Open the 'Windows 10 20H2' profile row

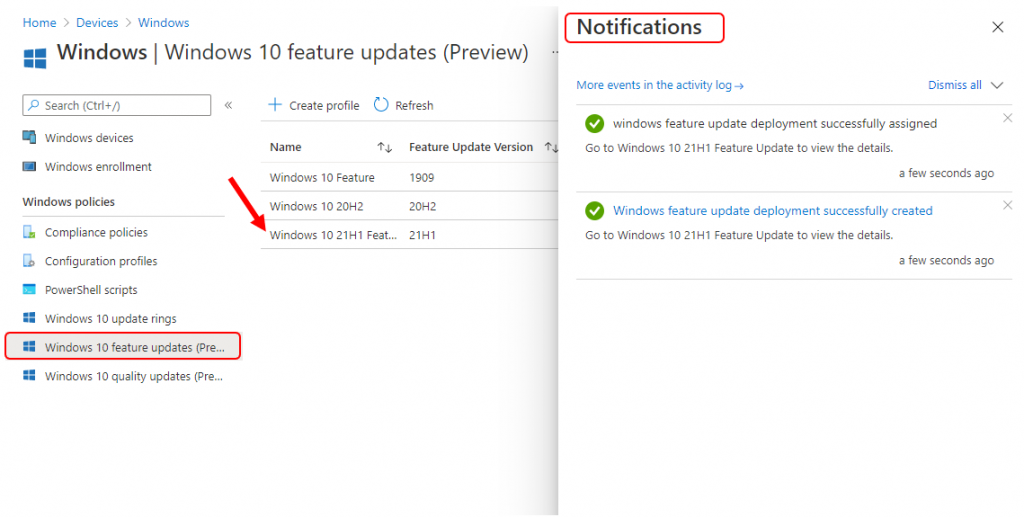coord(316,206)
